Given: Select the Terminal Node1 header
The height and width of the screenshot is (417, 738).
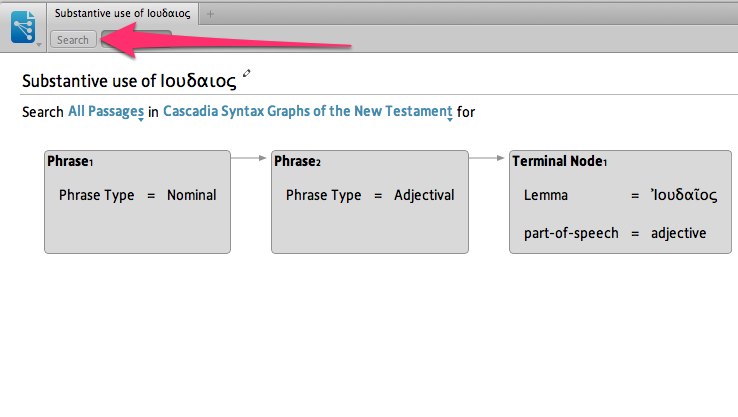Looking at the screenshot, I should (559, 161).
